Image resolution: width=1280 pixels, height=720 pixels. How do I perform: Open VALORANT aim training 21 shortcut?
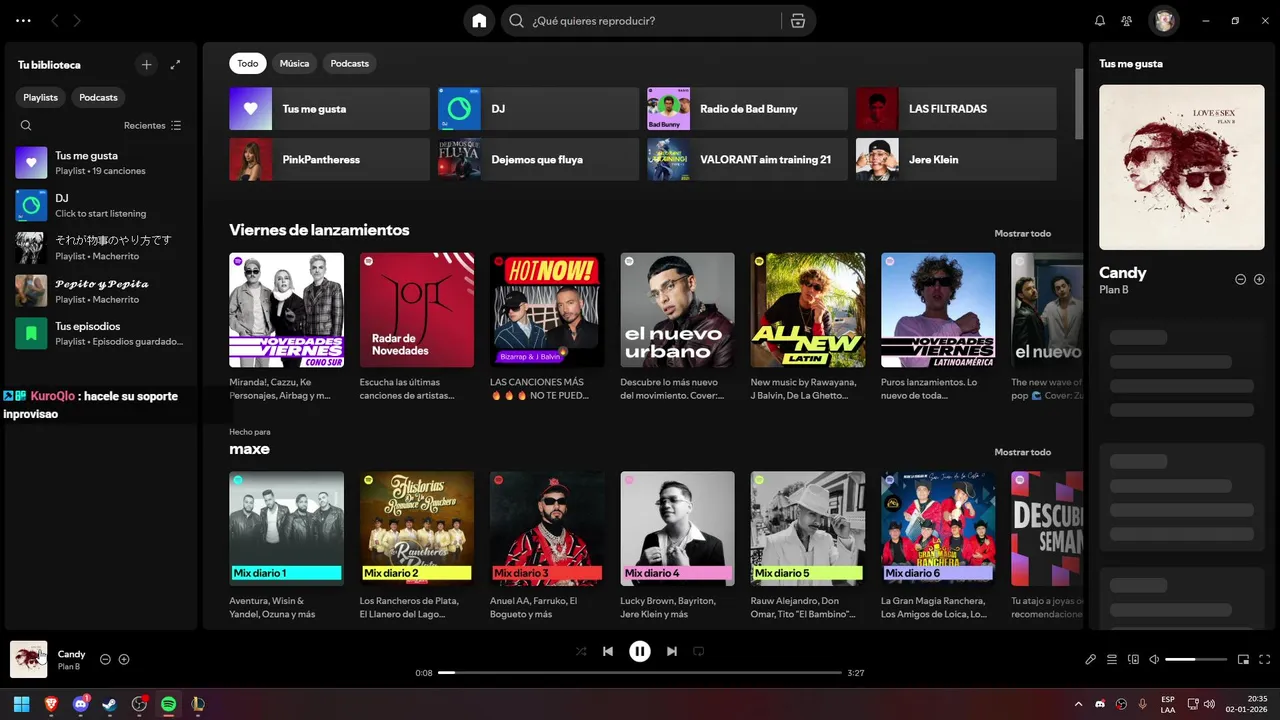[x=747, y=159]
